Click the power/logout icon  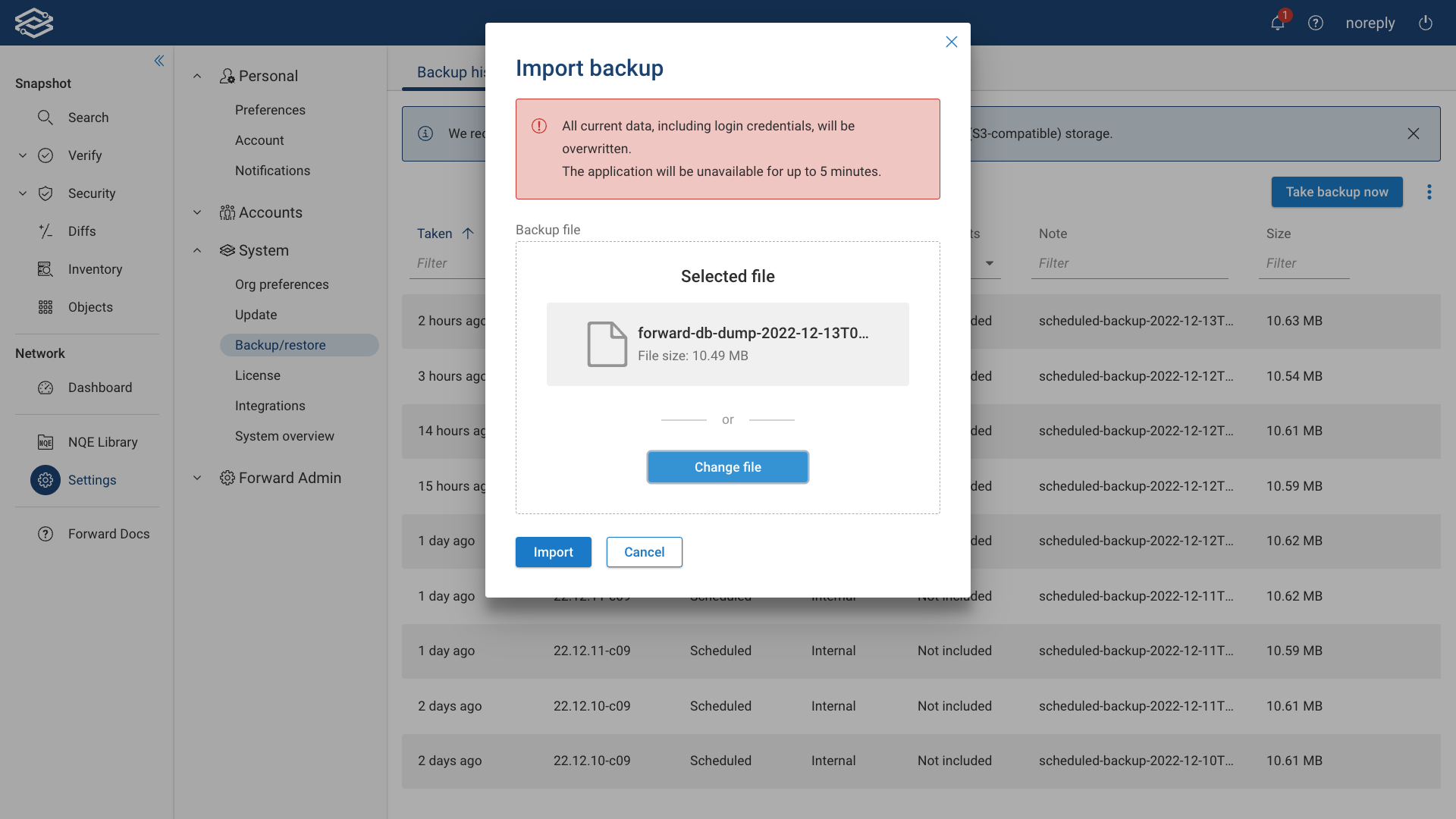[1426, 23]
